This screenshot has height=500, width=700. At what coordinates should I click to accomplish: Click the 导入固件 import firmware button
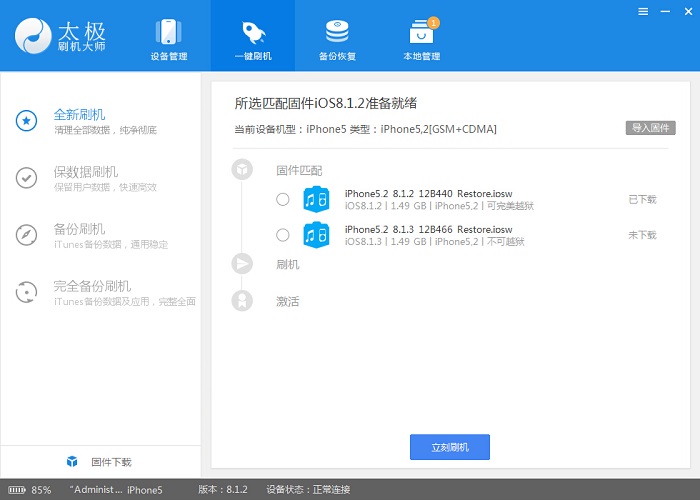[x=651, y=128]
